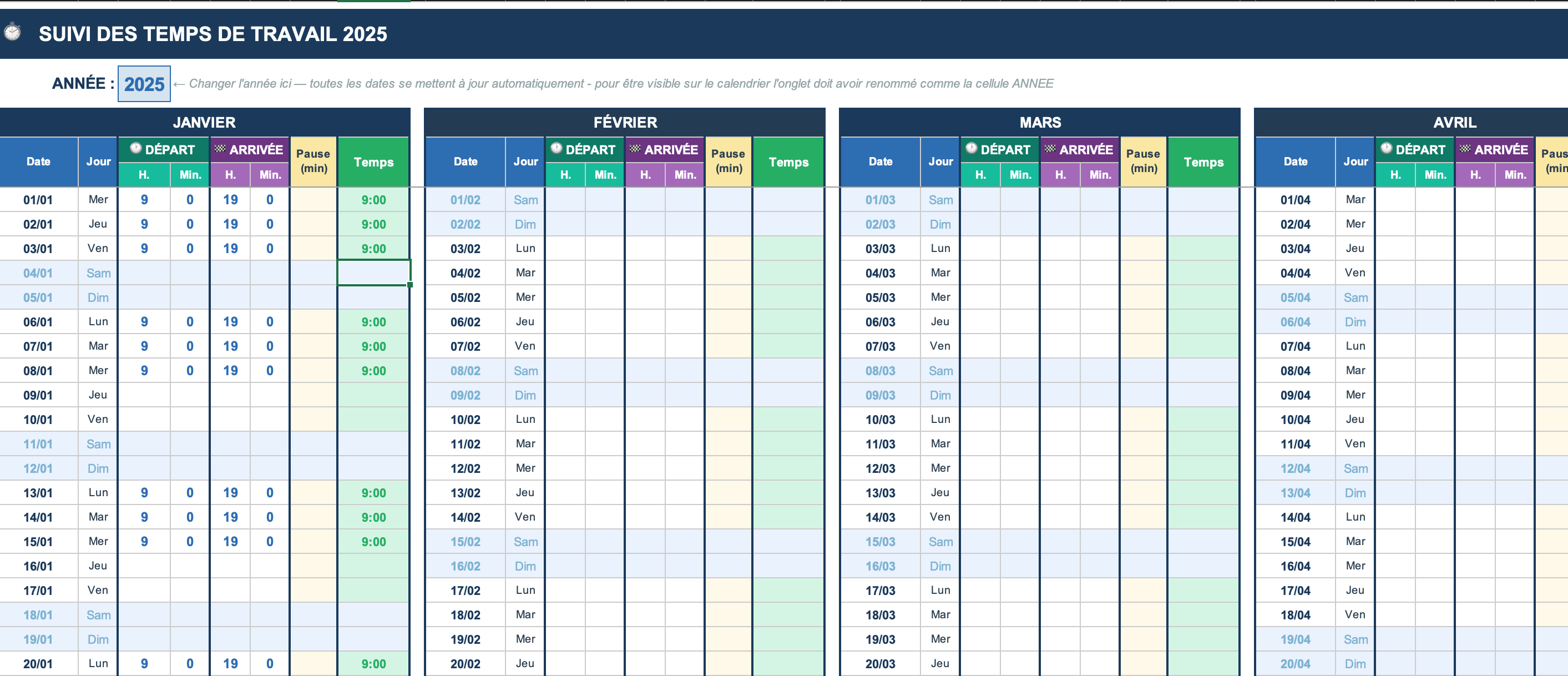The image size is (1568, 676).
Task: Select the JANVIER month header
Action: tap(204, 123)
